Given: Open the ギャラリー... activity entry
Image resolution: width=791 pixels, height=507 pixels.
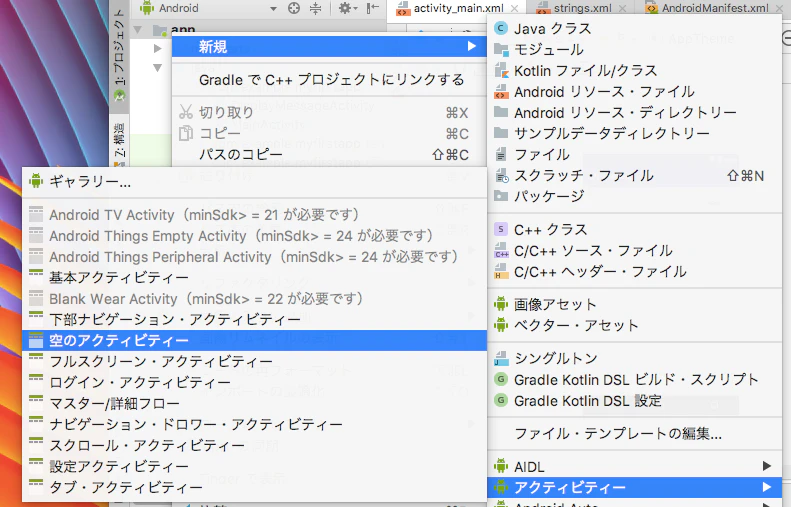Looking at the screenshot, I should coord(254,181).
